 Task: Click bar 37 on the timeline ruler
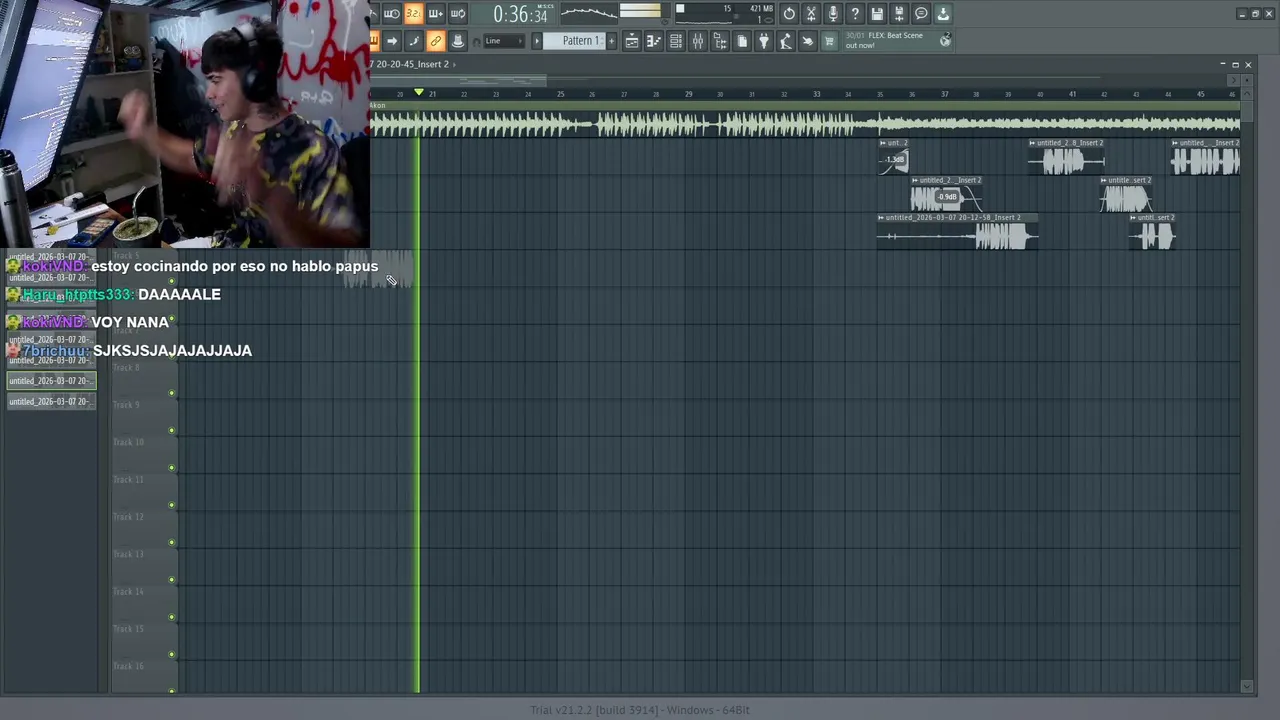[944, 94]
